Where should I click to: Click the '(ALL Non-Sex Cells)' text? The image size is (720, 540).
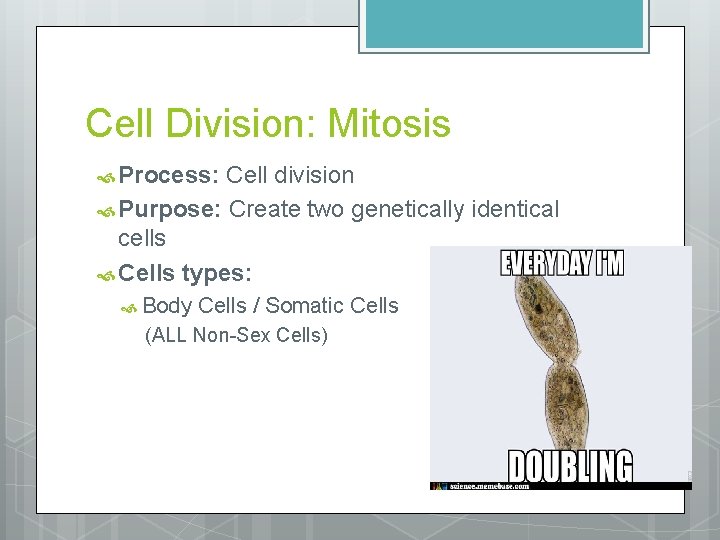(x=236, y=335)
